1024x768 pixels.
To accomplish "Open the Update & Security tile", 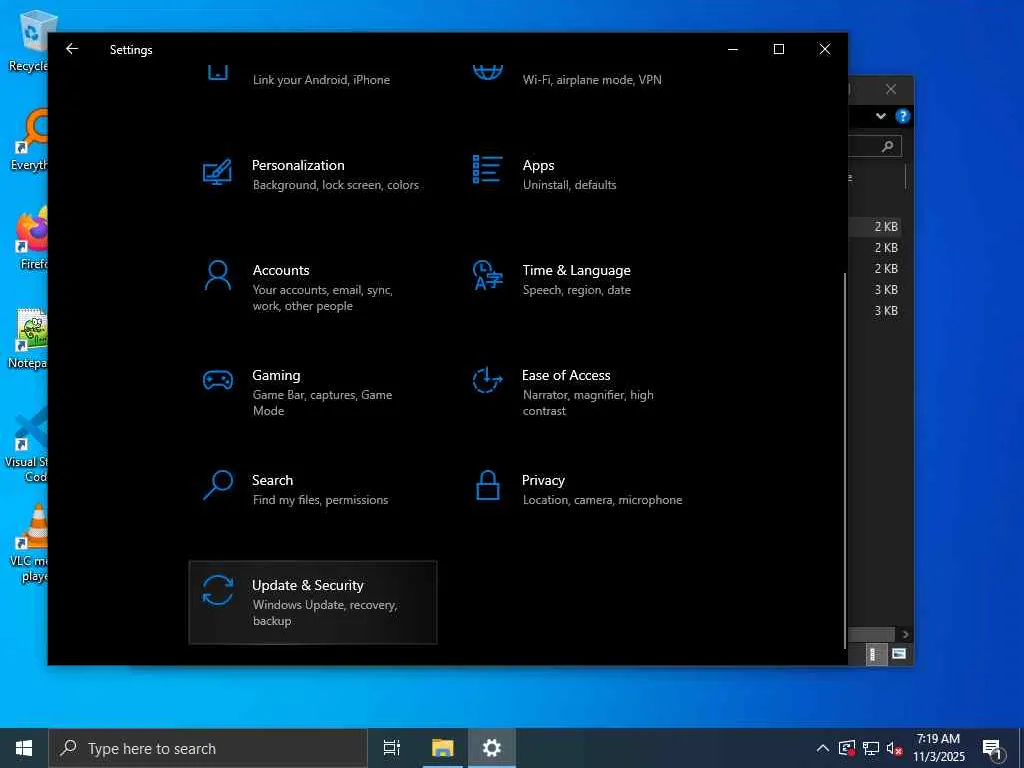I will pos(312,602).
